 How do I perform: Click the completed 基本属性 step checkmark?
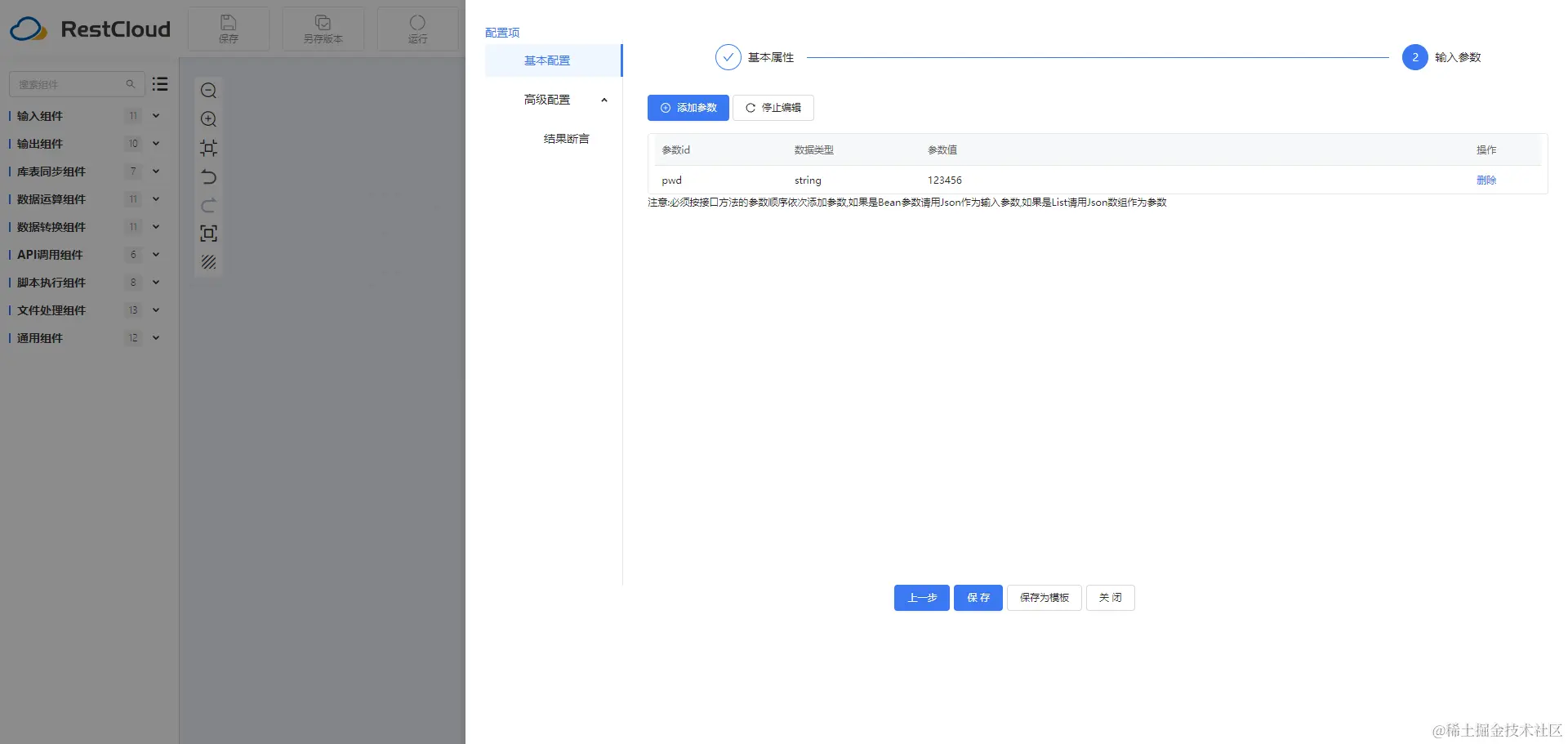coord(728,57)
